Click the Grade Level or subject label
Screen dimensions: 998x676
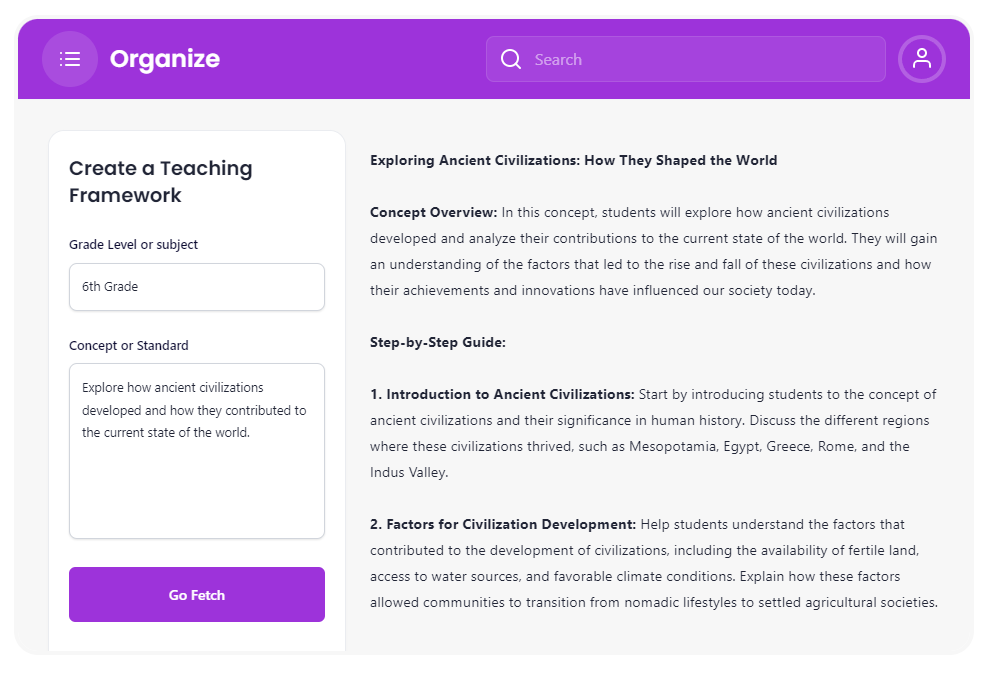click(134, 244)
